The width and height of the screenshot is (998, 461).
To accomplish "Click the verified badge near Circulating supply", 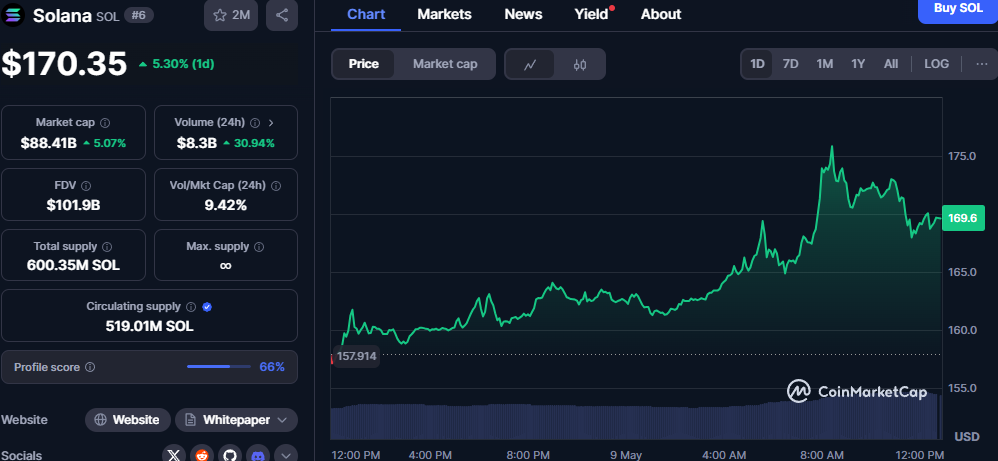I will click(x=207, y=307).
